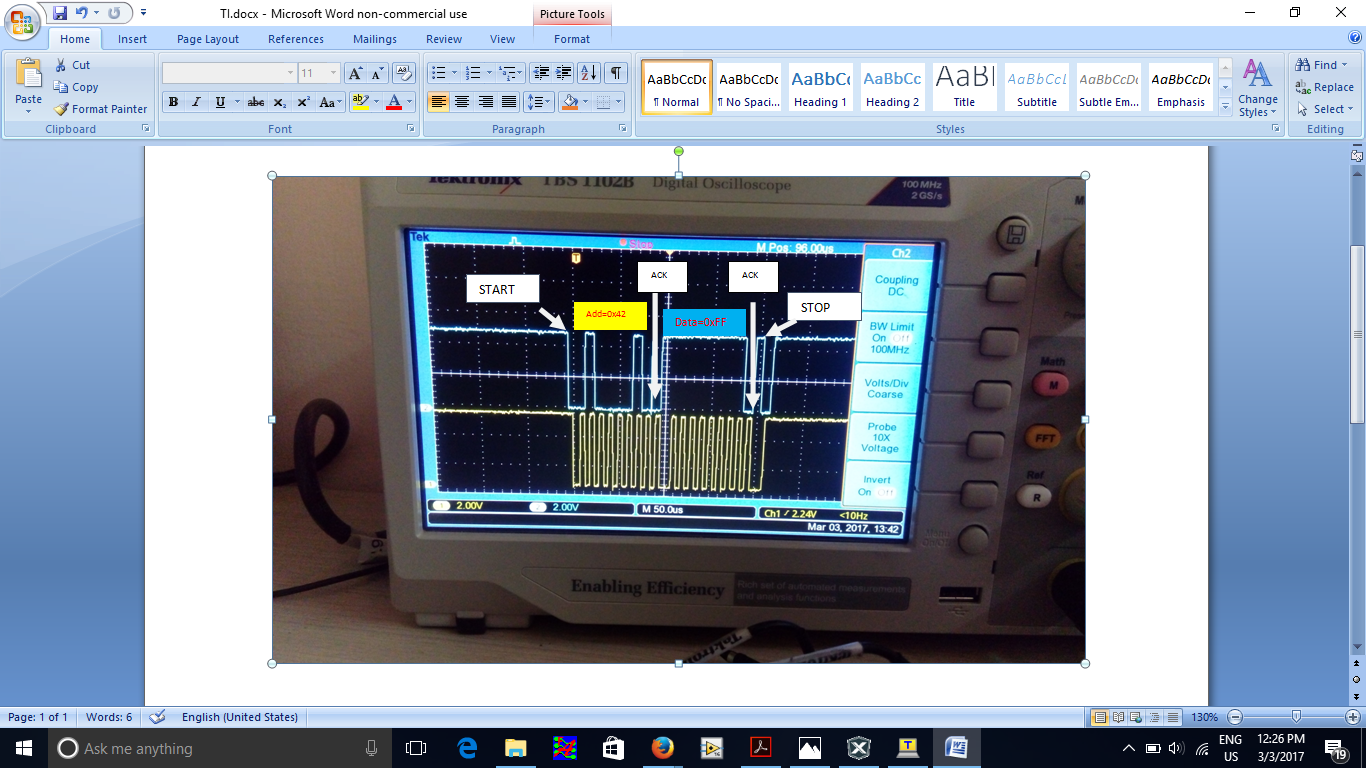Open the font name dropdown
The height and width of the screenshot is (768, 1366).
tap(291, 73)
